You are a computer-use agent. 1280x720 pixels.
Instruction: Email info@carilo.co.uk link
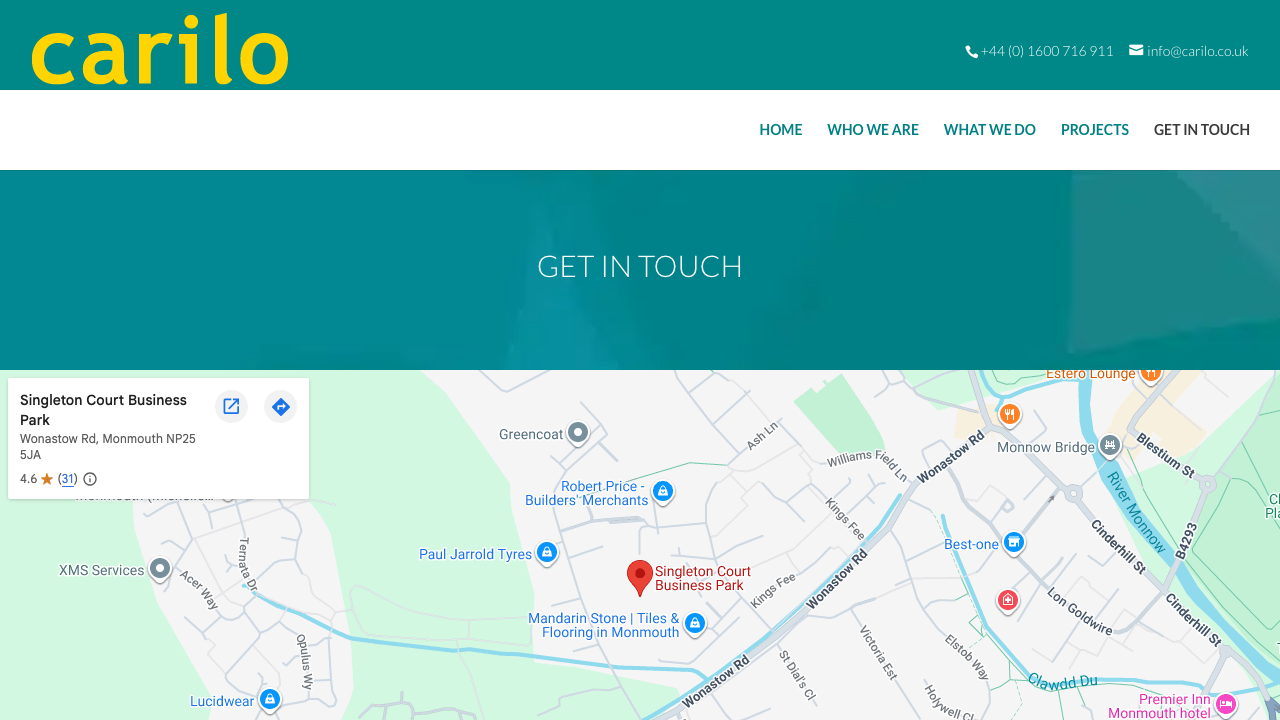coord(1189,51)
